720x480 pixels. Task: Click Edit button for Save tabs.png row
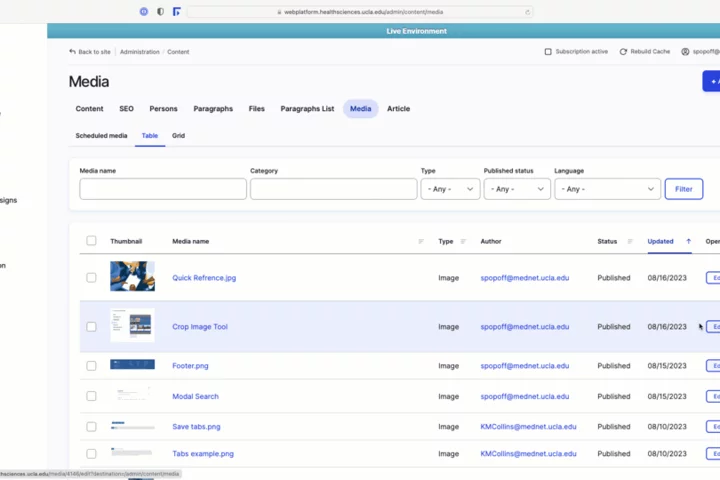(713, 426)
